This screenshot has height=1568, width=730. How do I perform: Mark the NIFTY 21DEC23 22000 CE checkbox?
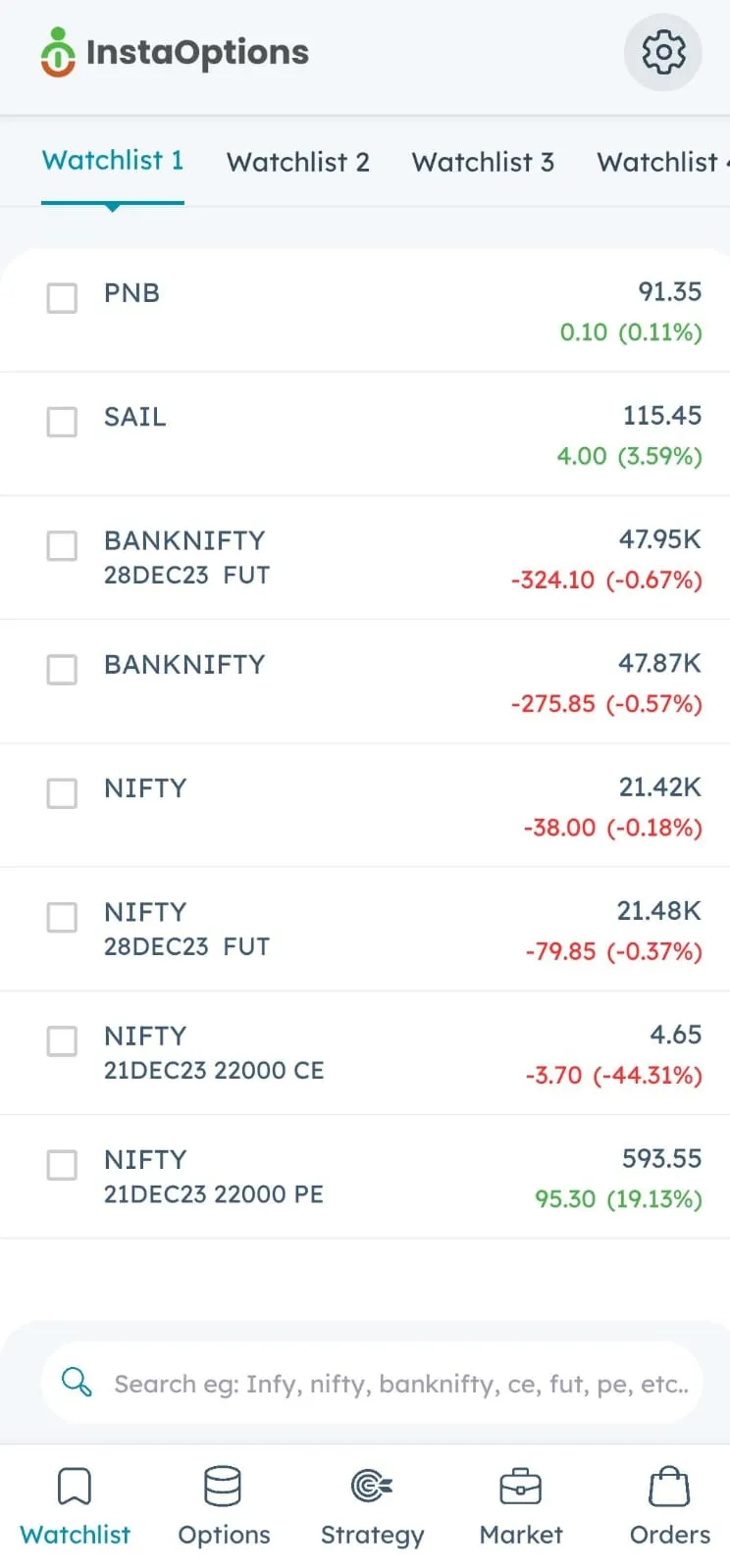click(63, 1040)
